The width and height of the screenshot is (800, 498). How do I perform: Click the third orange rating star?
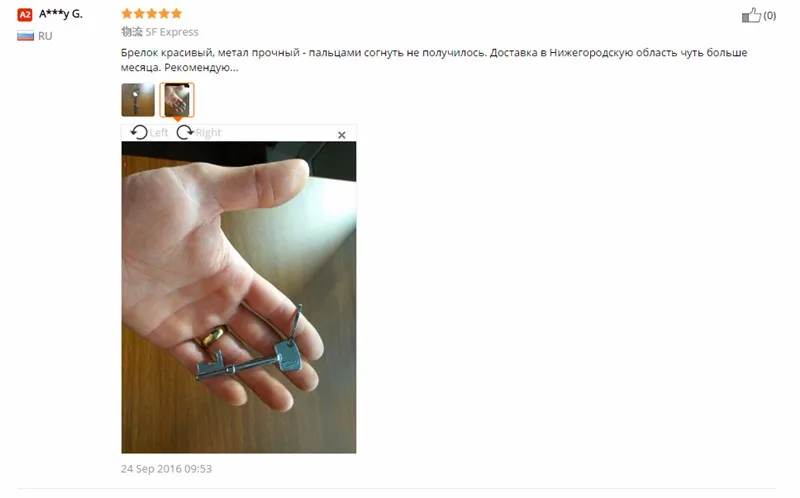pyautogui.click(x=152, y=13)
